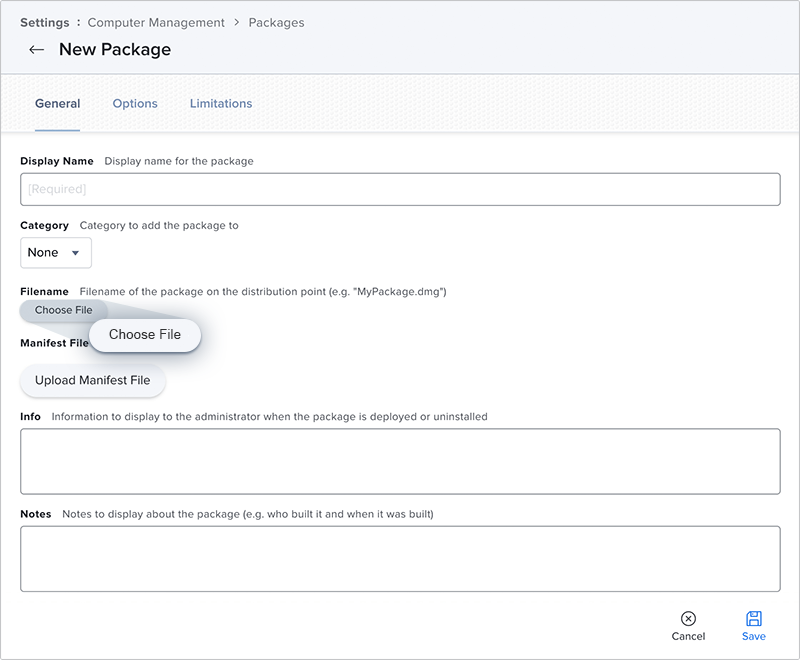Open the Packages breadcrumb link
Viewport: 800px width, 660px height.
(x=276, y=22)
